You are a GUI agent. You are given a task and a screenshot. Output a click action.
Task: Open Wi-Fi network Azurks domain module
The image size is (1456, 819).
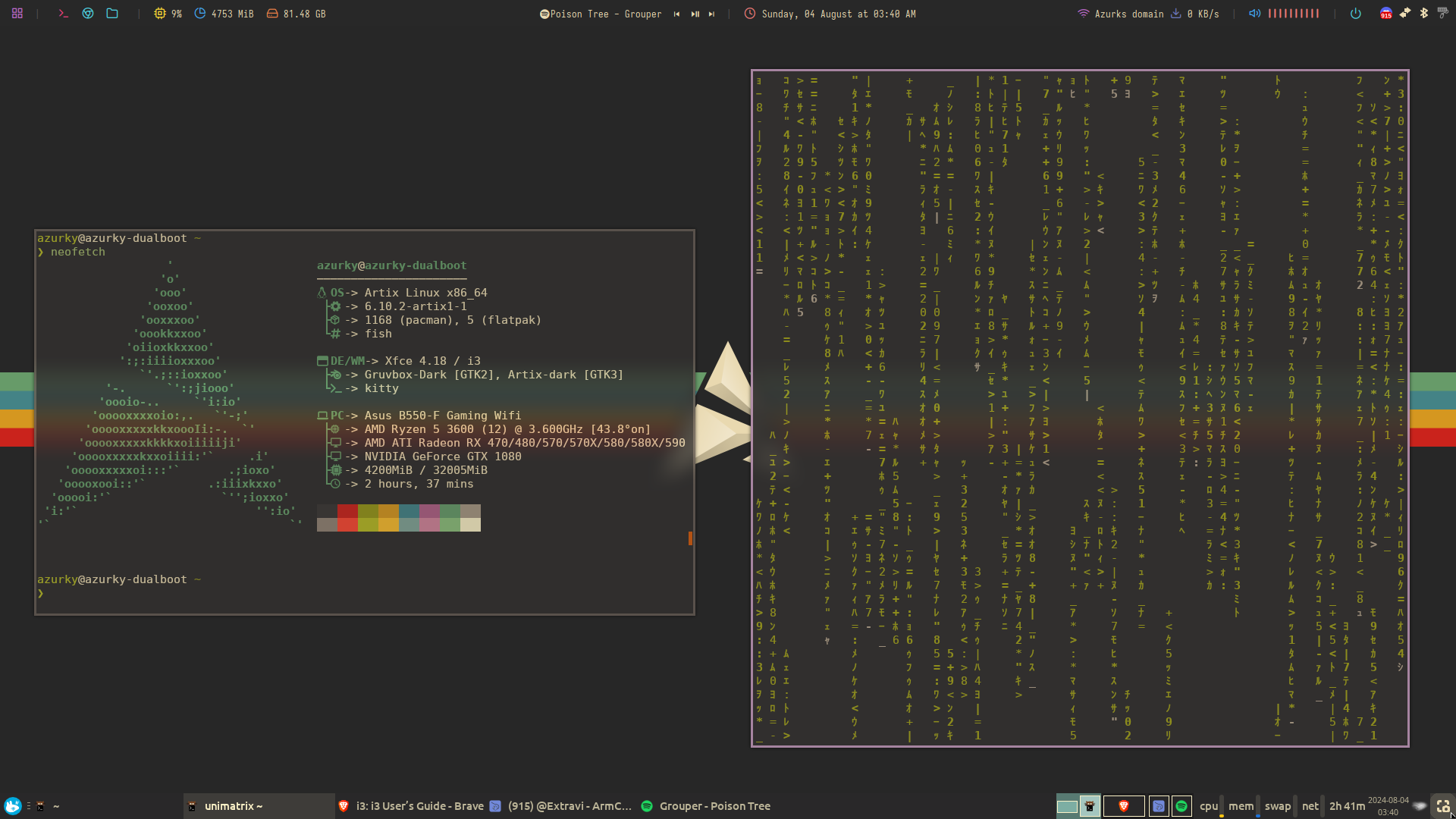[x=1120, y=14]
